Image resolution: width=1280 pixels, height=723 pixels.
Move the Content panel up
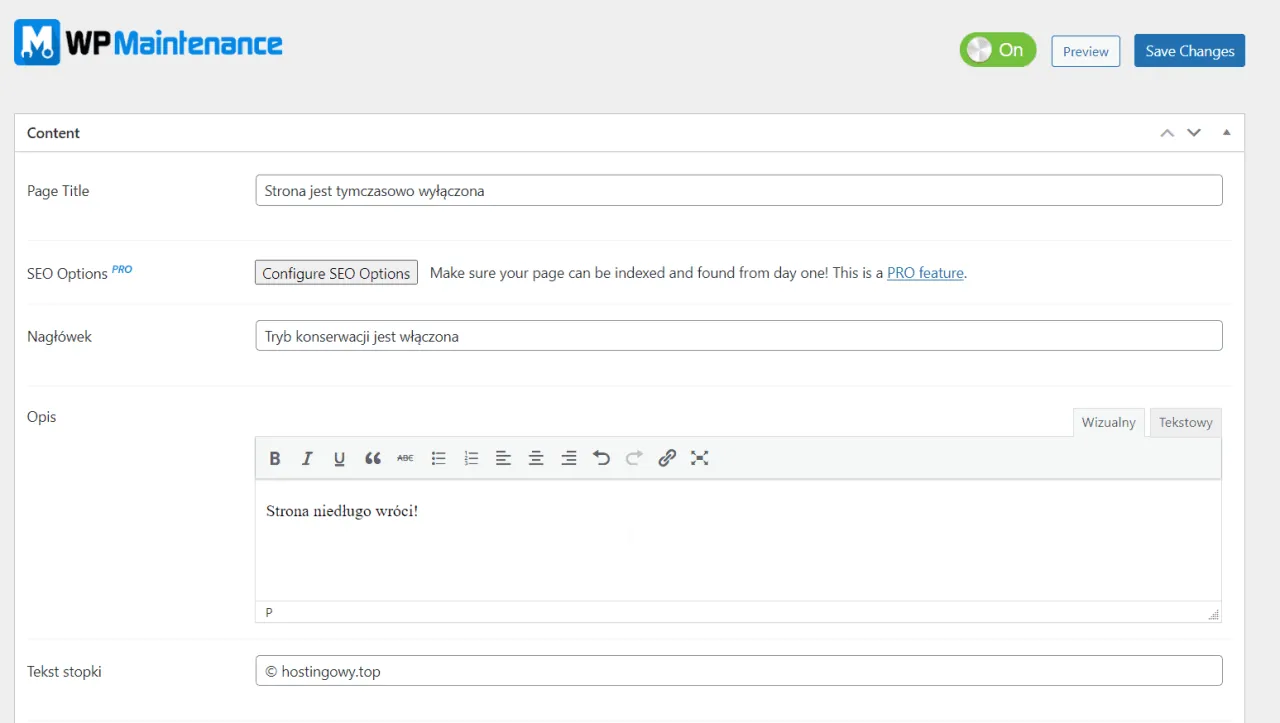click(1167, 133)
